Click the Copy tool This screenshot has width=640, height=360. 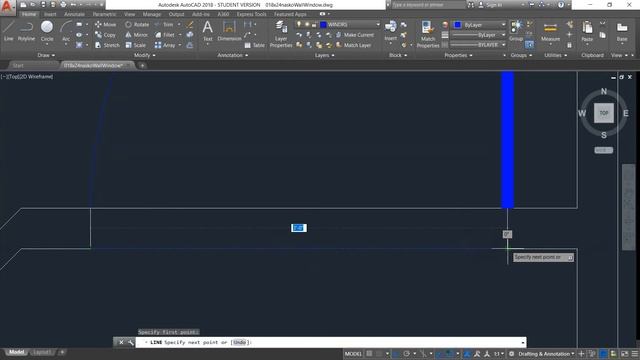[x=105, y=35]
